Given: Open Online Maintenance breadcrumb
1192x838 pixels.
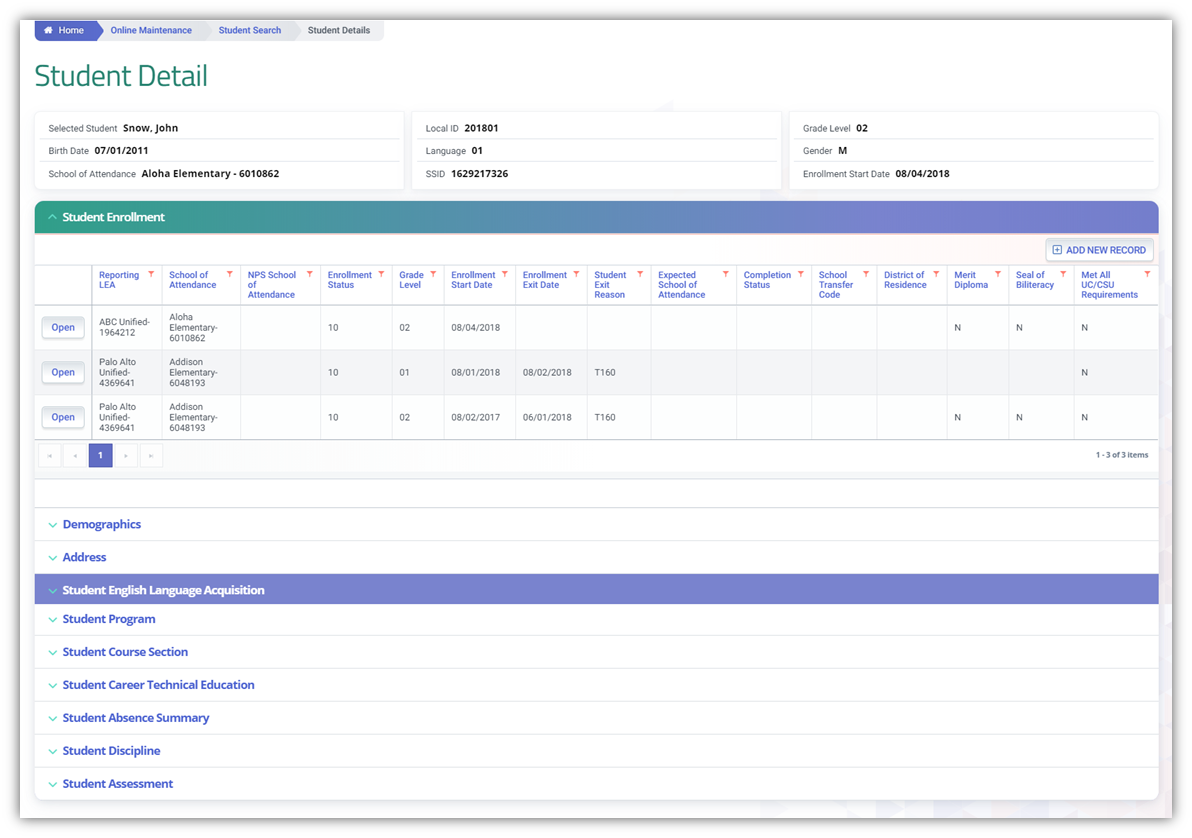Looking at the screenshot, I should point(151,31).
